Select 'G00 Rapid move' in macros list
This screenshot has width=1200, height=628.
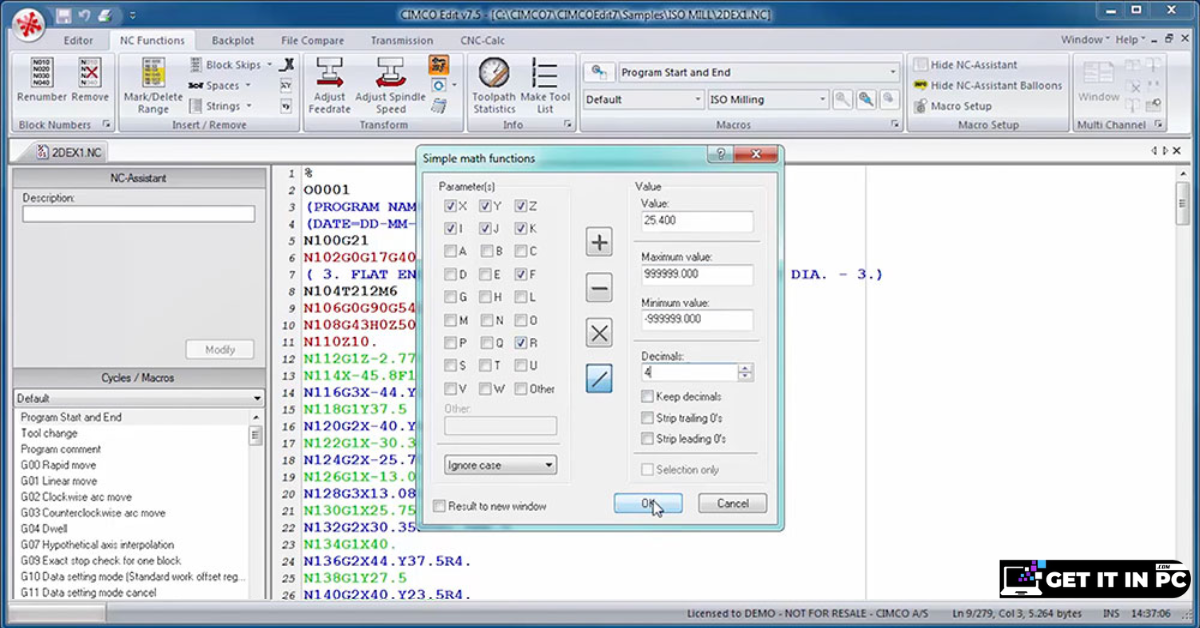click(x=59, y=465)
